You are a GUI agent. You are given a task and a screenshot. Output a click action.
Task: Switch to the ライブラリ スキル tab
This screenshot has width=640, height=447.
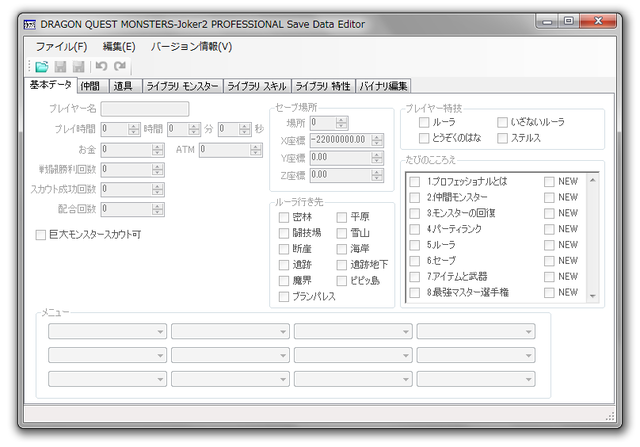point(257,86)
